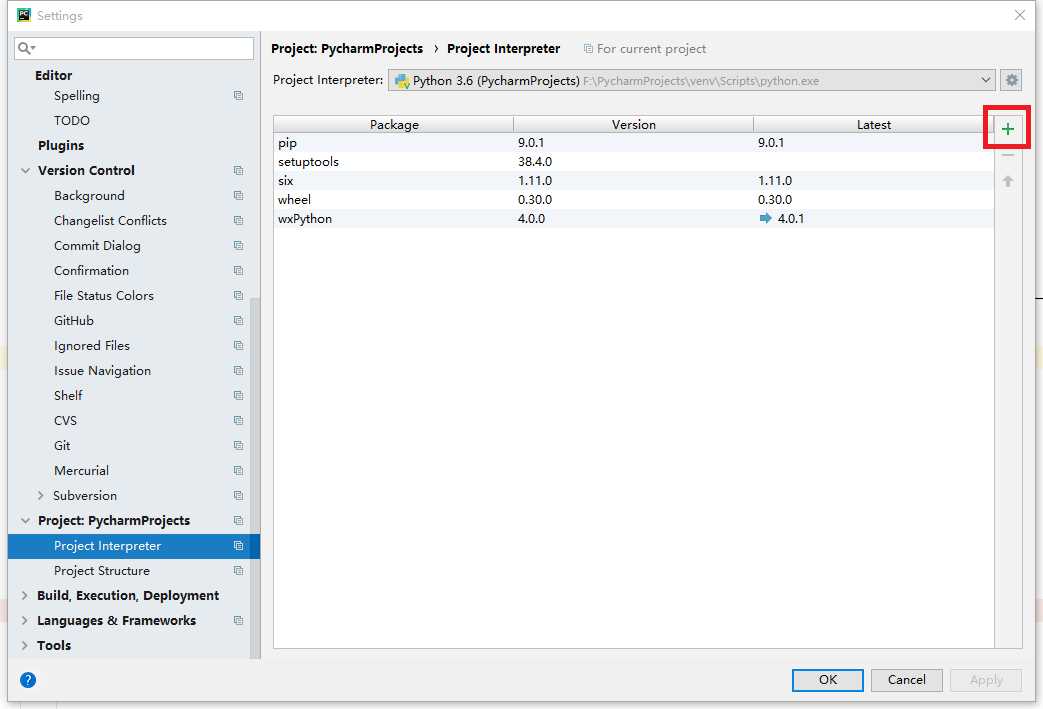Click the Project: PycharmProjects breadcrumb

coord(347,49)
